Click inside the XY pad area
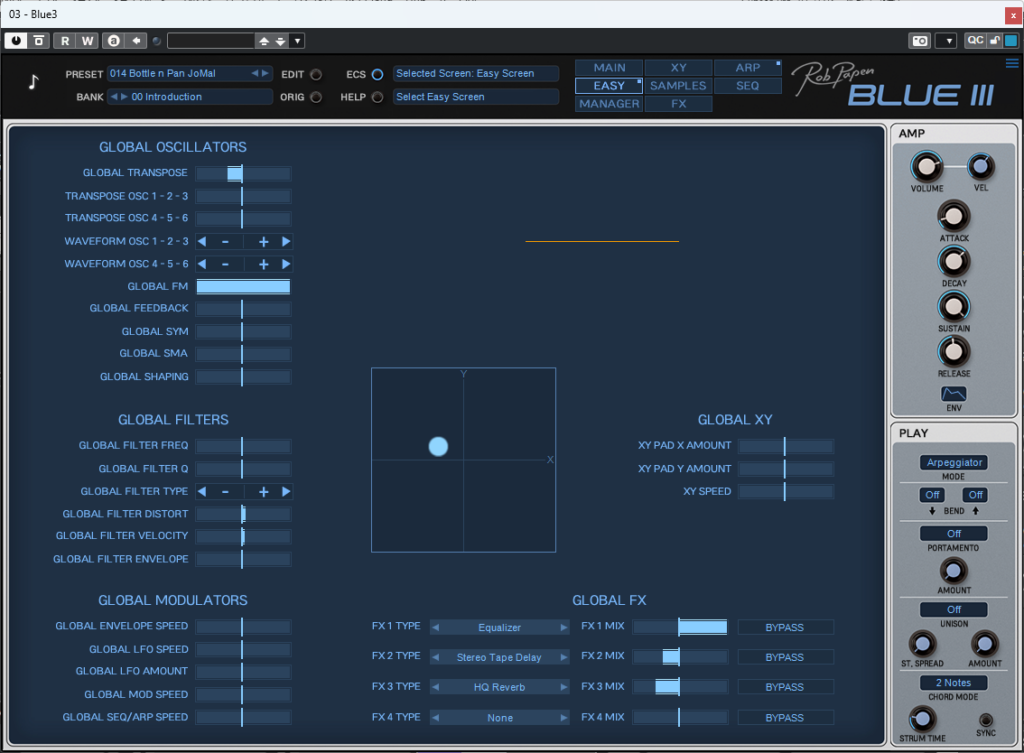1024x753 pixels. pyautogui.click(x=462, y=459)
